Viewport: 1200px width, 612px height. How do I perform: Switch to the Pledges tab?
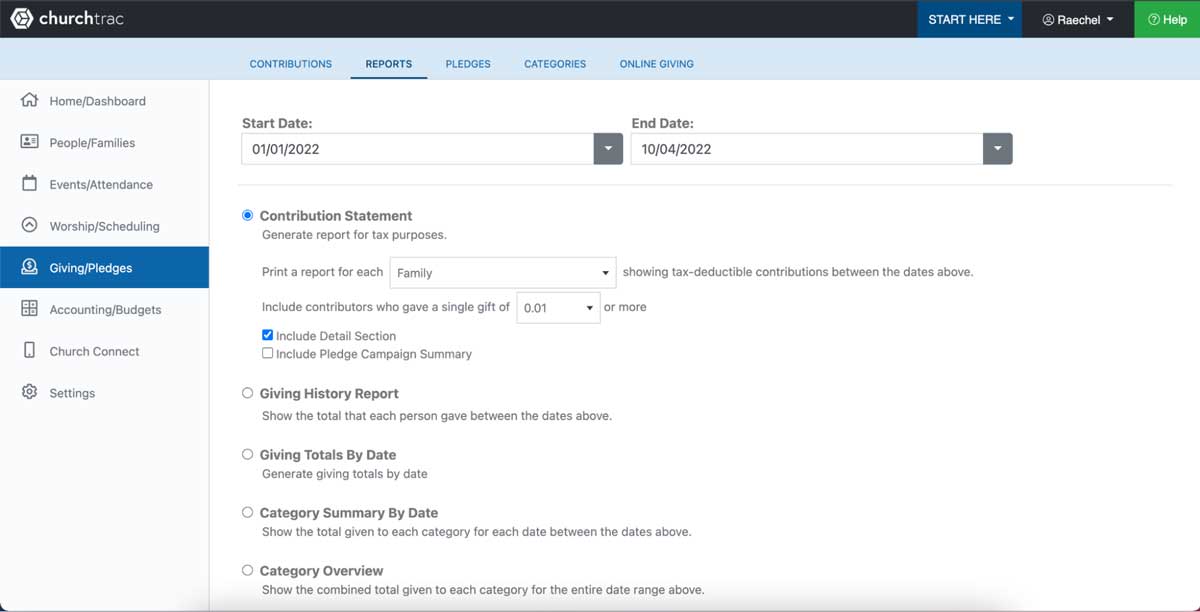point(467,63)
